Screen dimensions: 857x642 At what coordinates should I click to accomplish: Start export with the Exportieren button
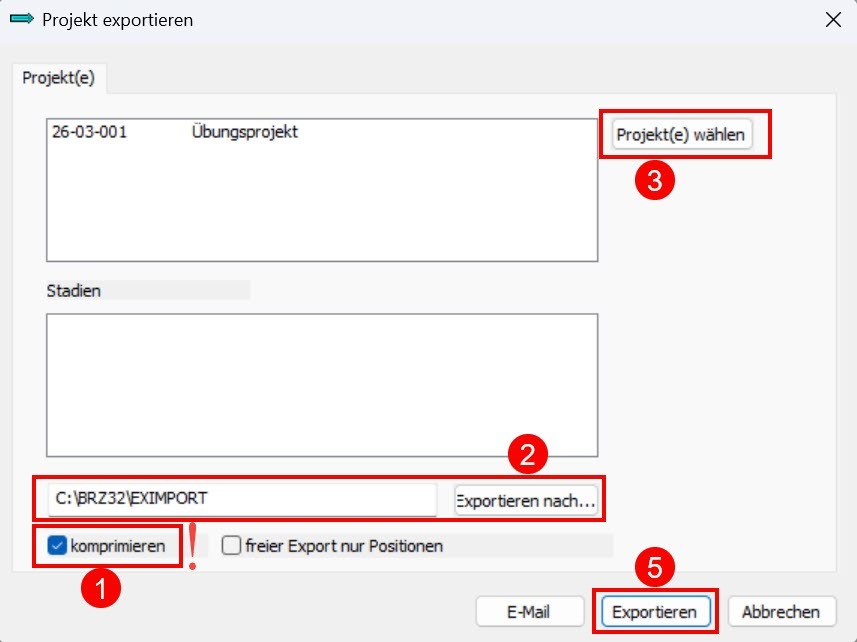click(655, 611)
